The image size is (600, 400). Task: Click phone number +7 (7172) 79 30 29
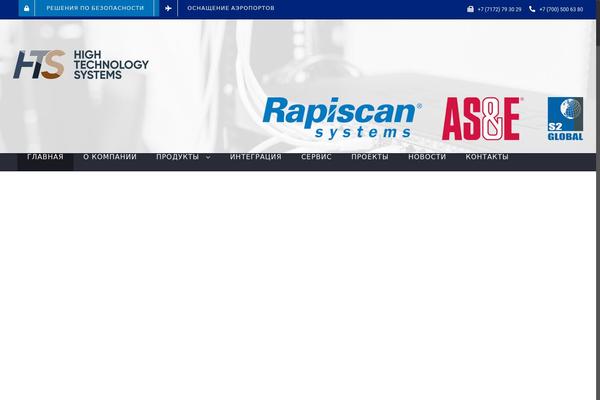(x=499, y=9)
